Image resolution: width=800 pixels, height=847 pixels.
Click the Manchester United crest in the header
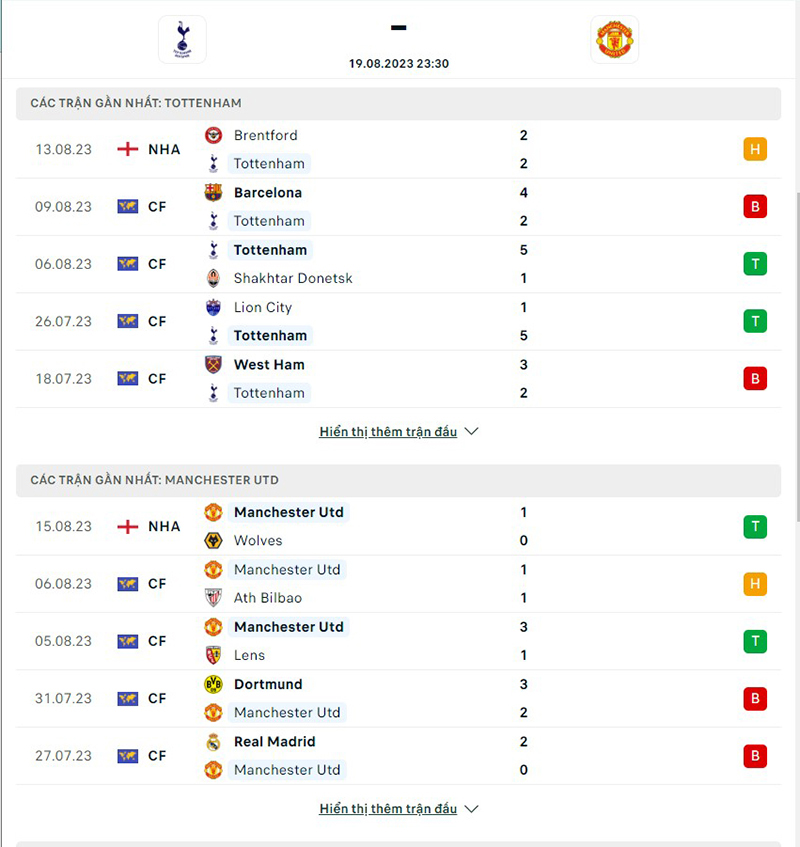[614, 39]
